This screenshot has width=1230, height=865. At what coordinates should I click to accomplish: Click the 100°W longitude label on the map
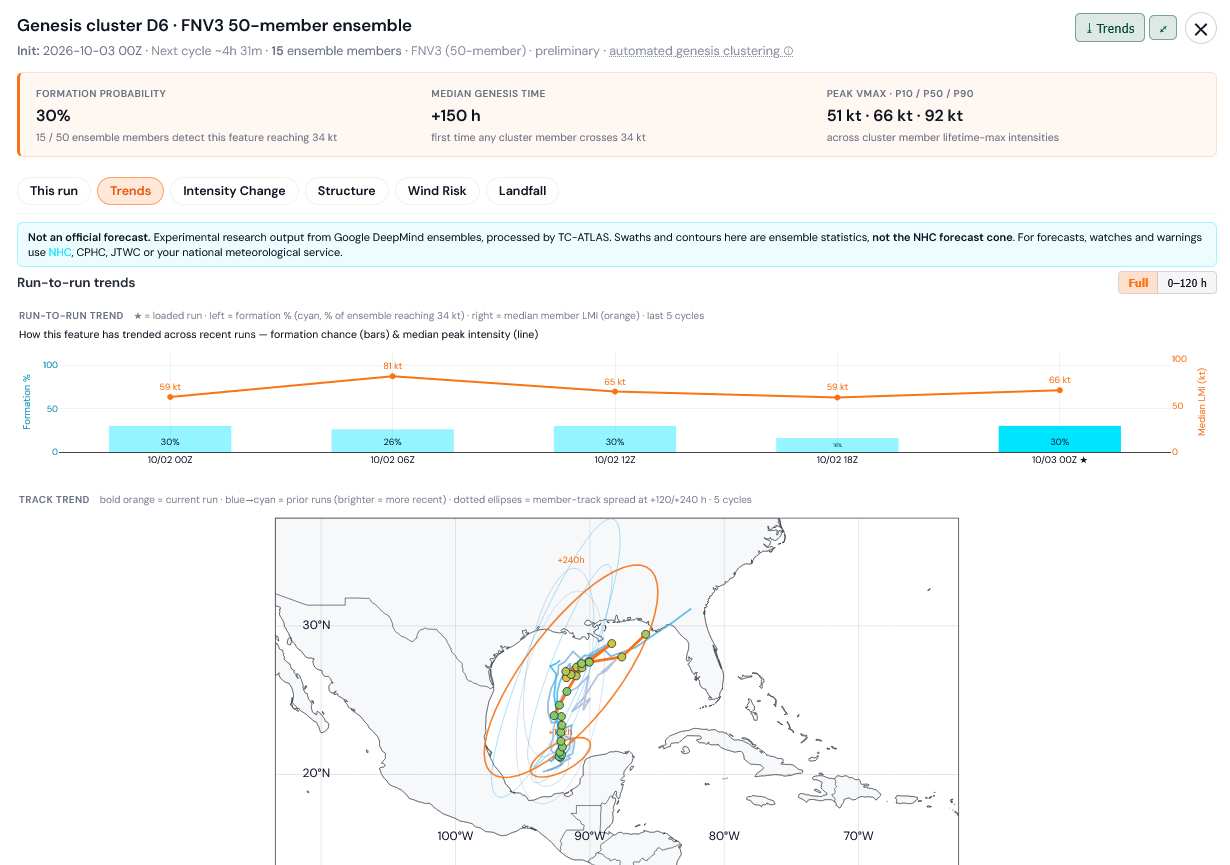tap(455, 836)
